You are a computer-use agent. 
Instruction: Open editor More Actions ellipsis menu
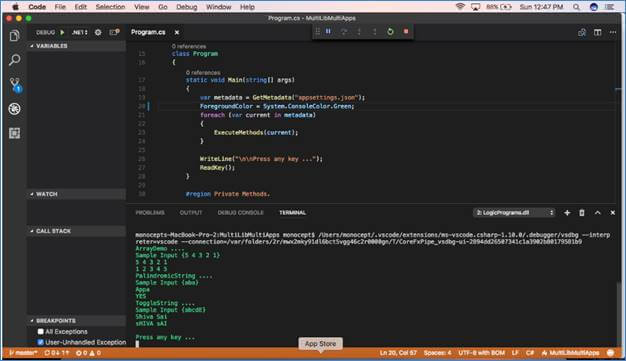point(613,32)
